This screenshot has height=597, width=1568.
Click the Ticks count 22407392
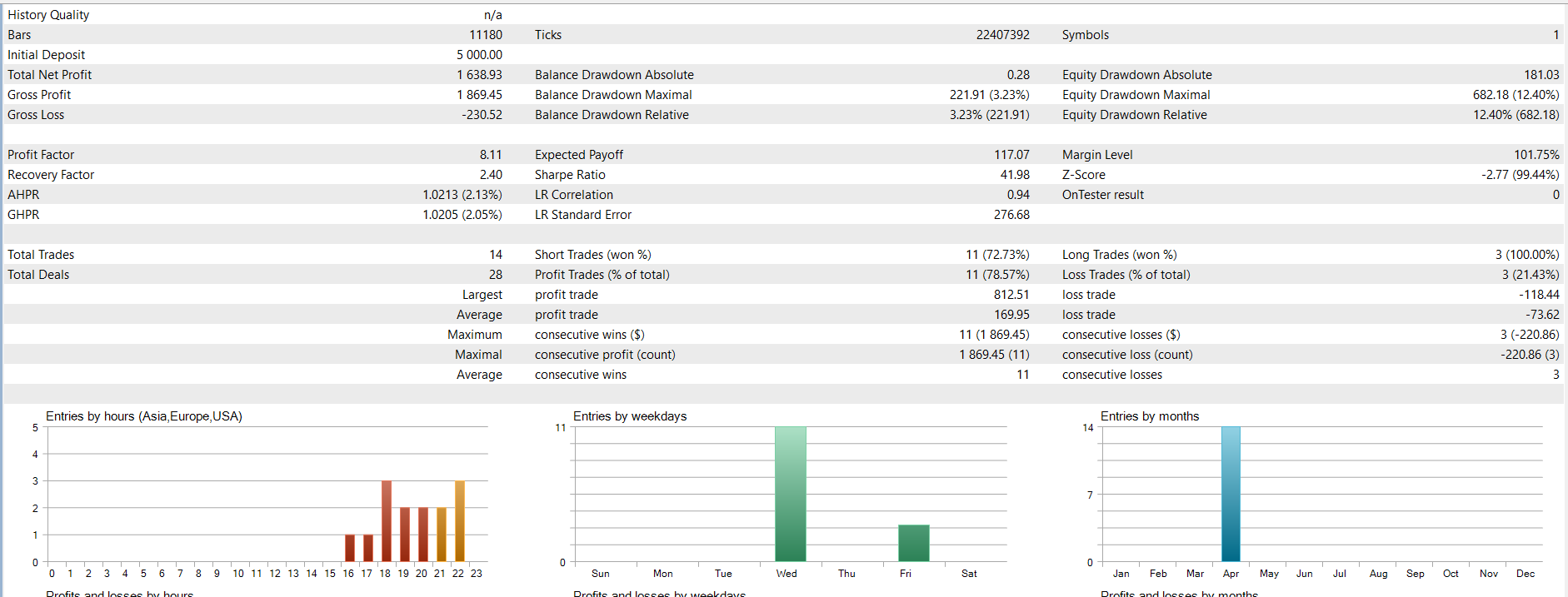click(x=1002, y=35)
